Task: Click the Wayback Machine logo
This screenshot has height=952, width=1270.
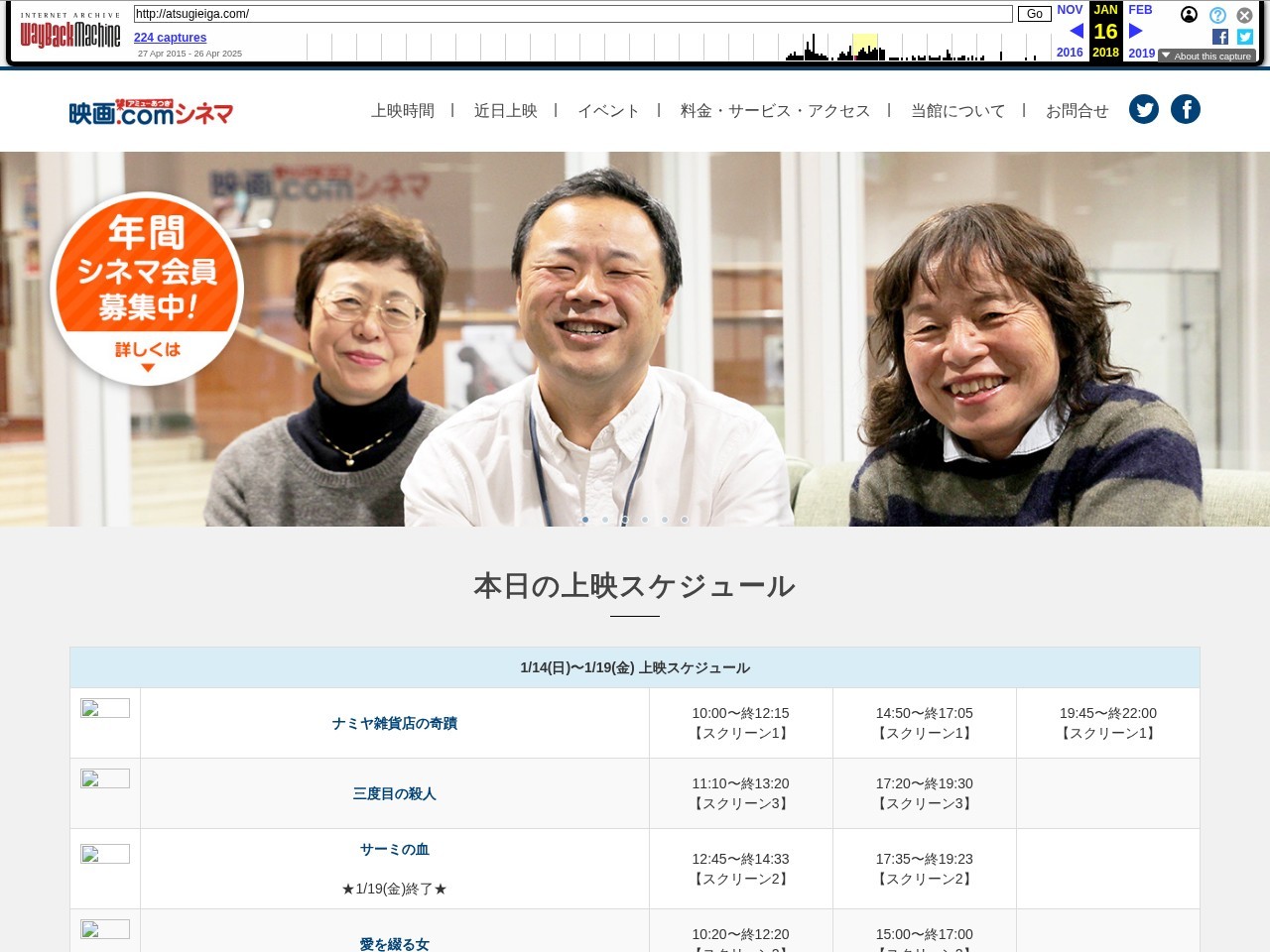Action: [x=70, y=34]
